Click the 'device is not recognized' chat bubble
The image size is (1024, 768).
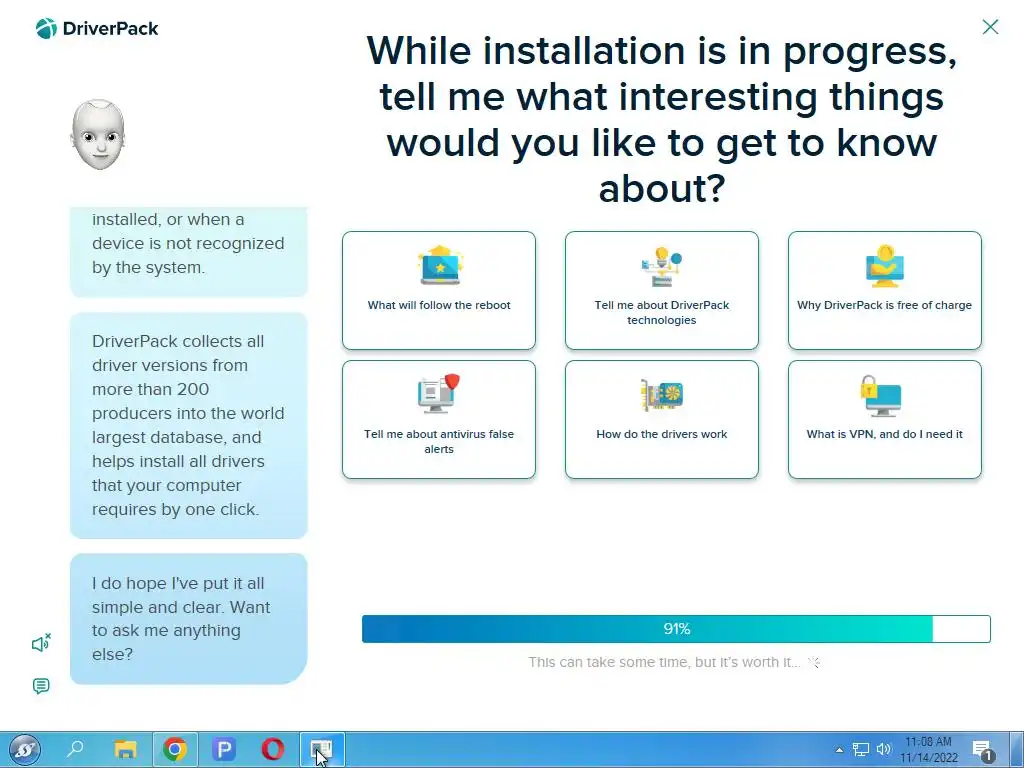189,251
